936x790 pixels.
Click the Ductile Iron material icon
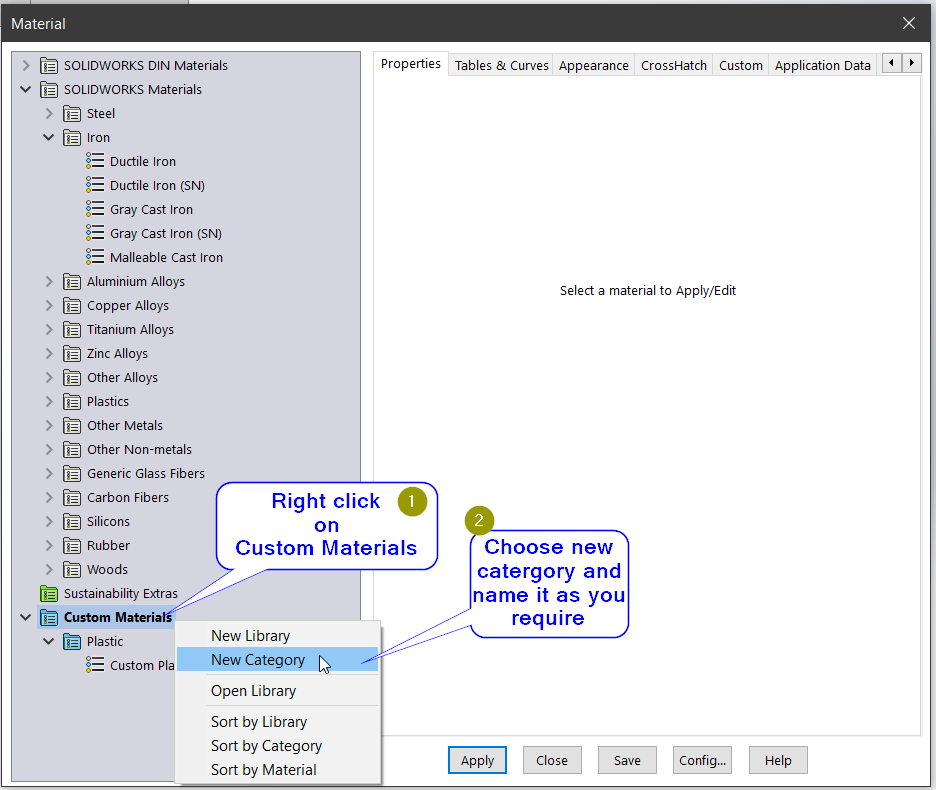click(95, 161)
